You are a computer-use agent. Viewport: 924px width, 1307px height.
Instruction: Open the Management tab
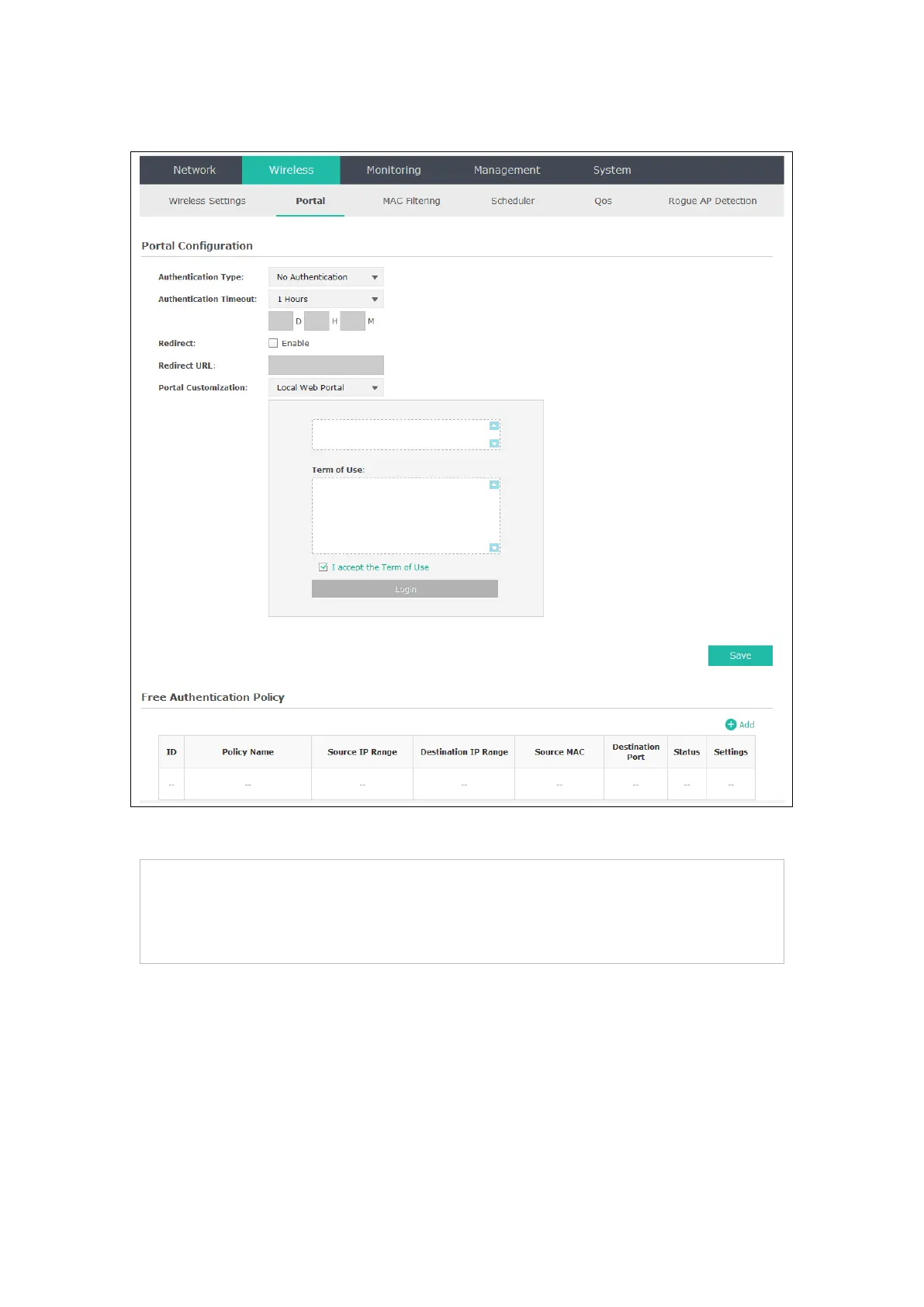click(x=507, y=170)
